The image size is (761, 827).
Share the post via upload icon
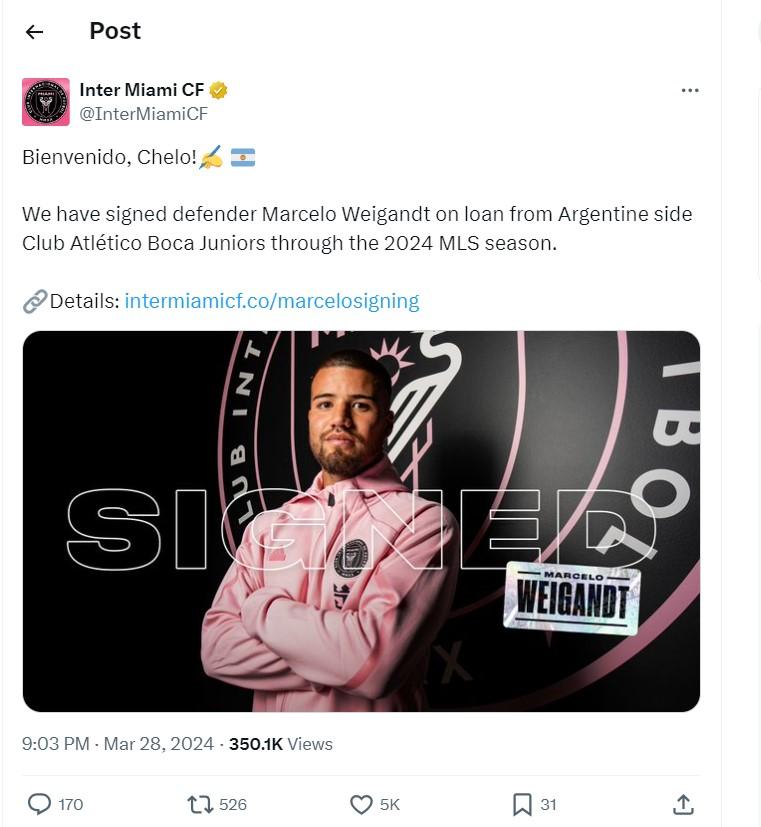pyautogui.click(x=683, y=804)
